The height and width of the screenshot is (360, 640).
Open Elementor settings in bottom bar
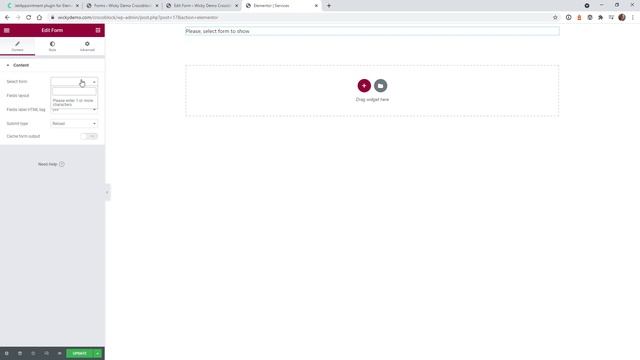pos(7,353)
